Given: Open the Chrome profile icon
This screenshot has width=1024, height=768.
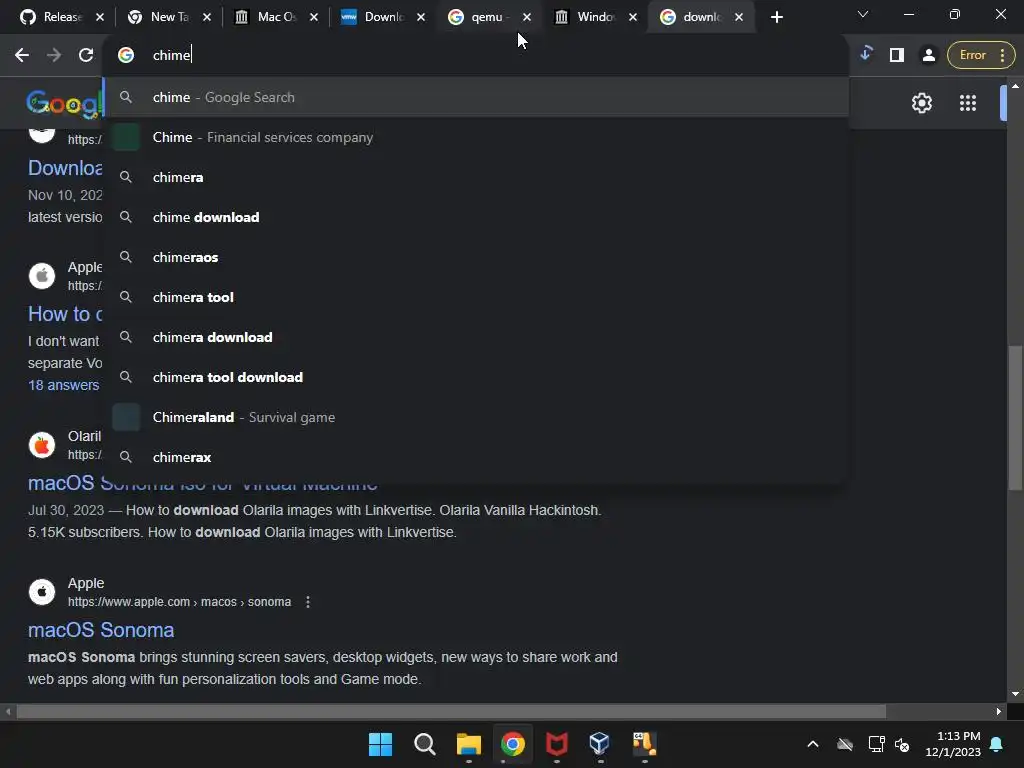Looking at the screenshot, I should tap(928, 55).
